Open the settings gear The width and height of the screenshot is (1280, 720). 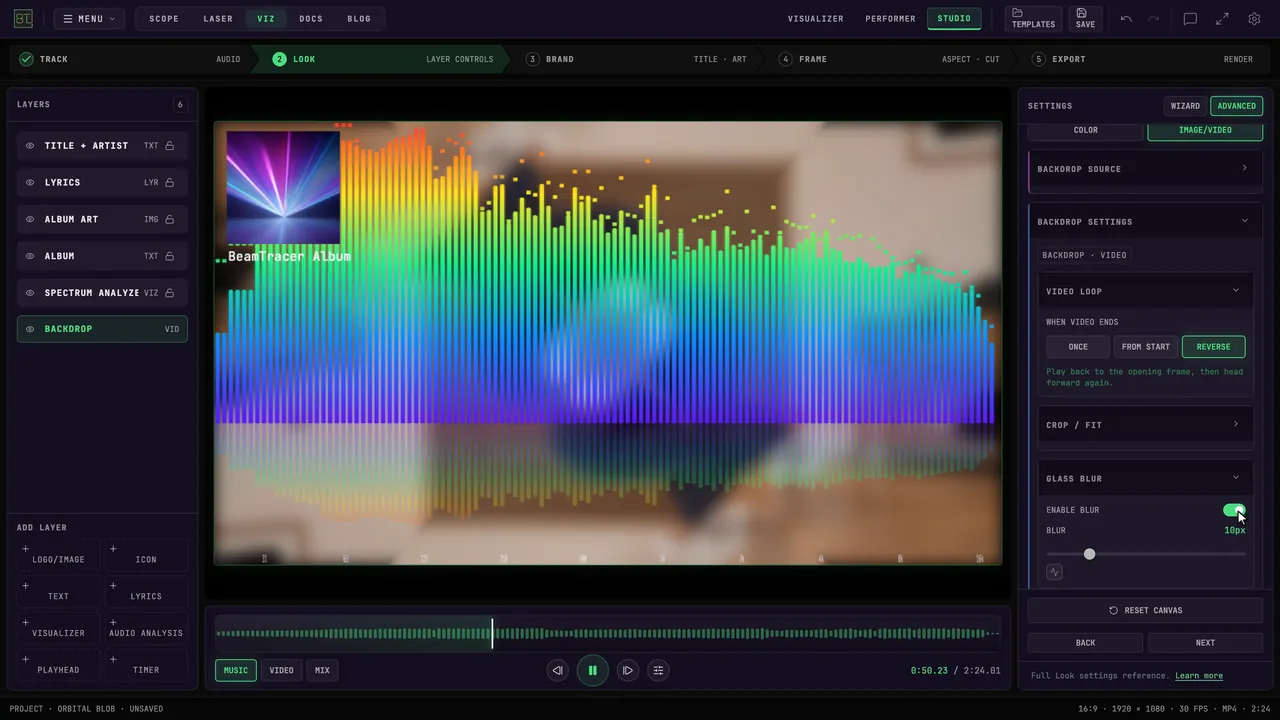[x=1254, y=19]
